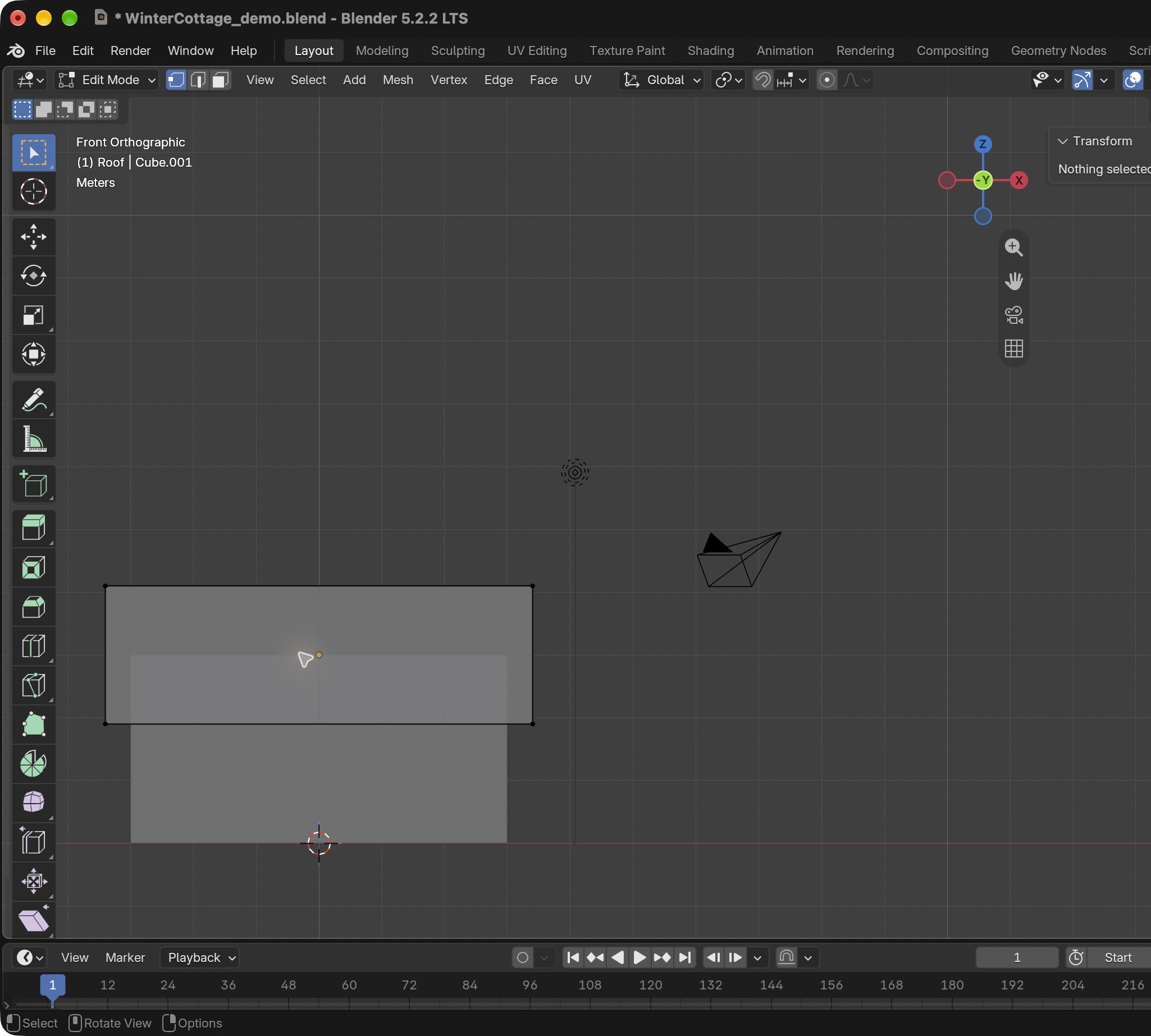Switch to the Modeling workspace tab
Viewport: 1151px width, 1036px height.
(382, 51)
